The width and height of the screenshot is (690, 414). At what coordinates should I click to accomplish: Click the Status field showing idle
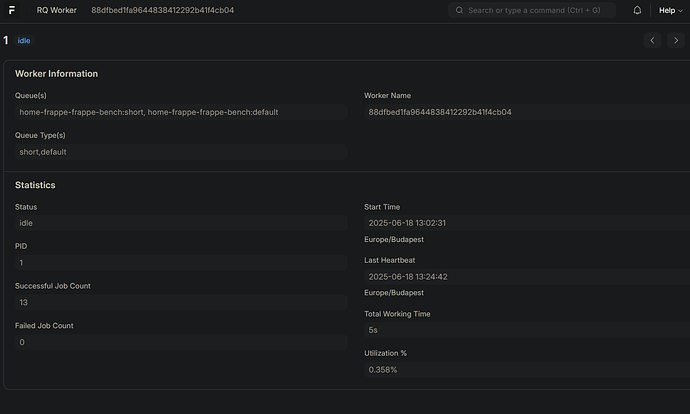pos(180,223)
